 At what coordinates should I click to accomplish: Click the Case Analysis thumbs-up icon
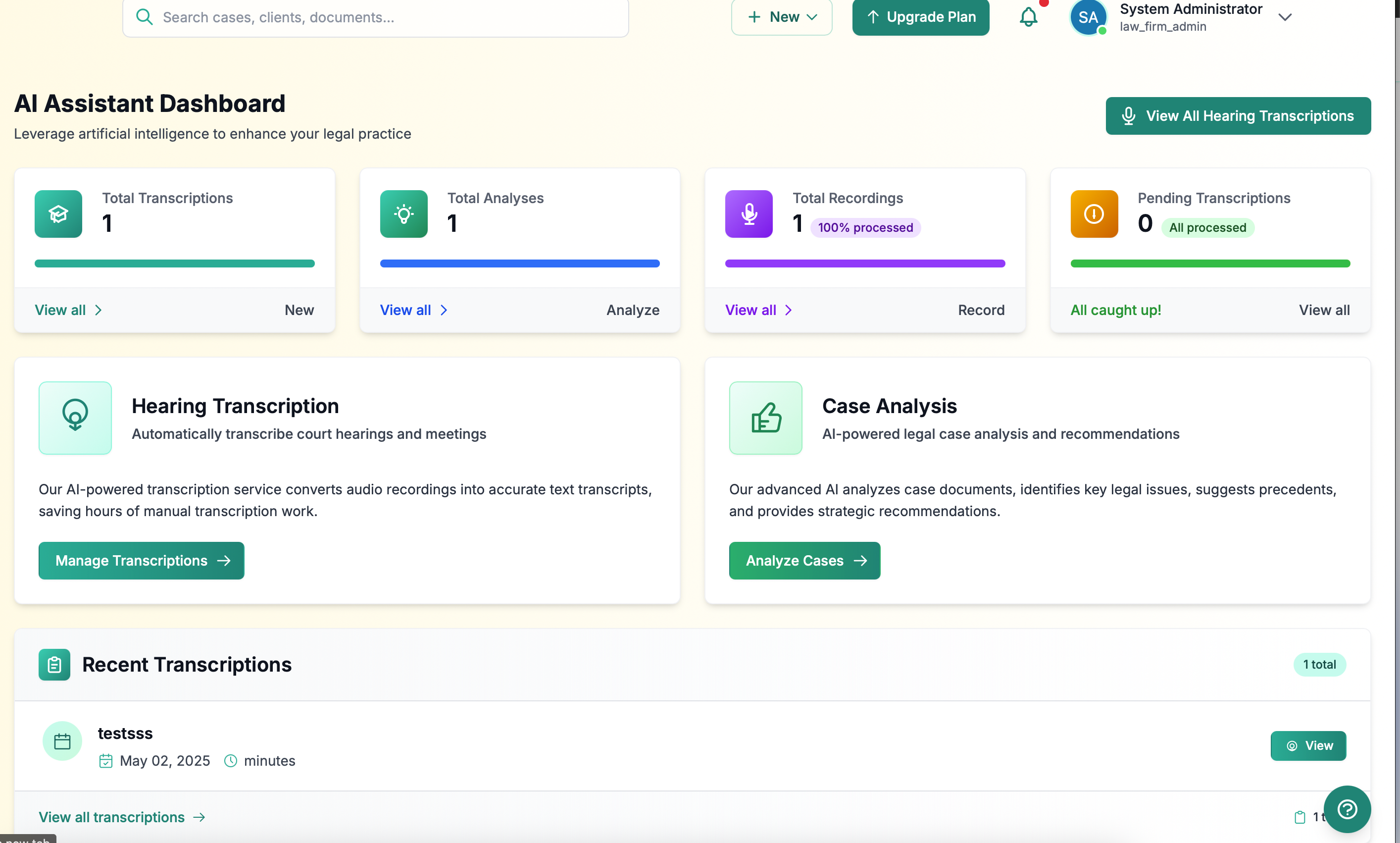point(765,418)
